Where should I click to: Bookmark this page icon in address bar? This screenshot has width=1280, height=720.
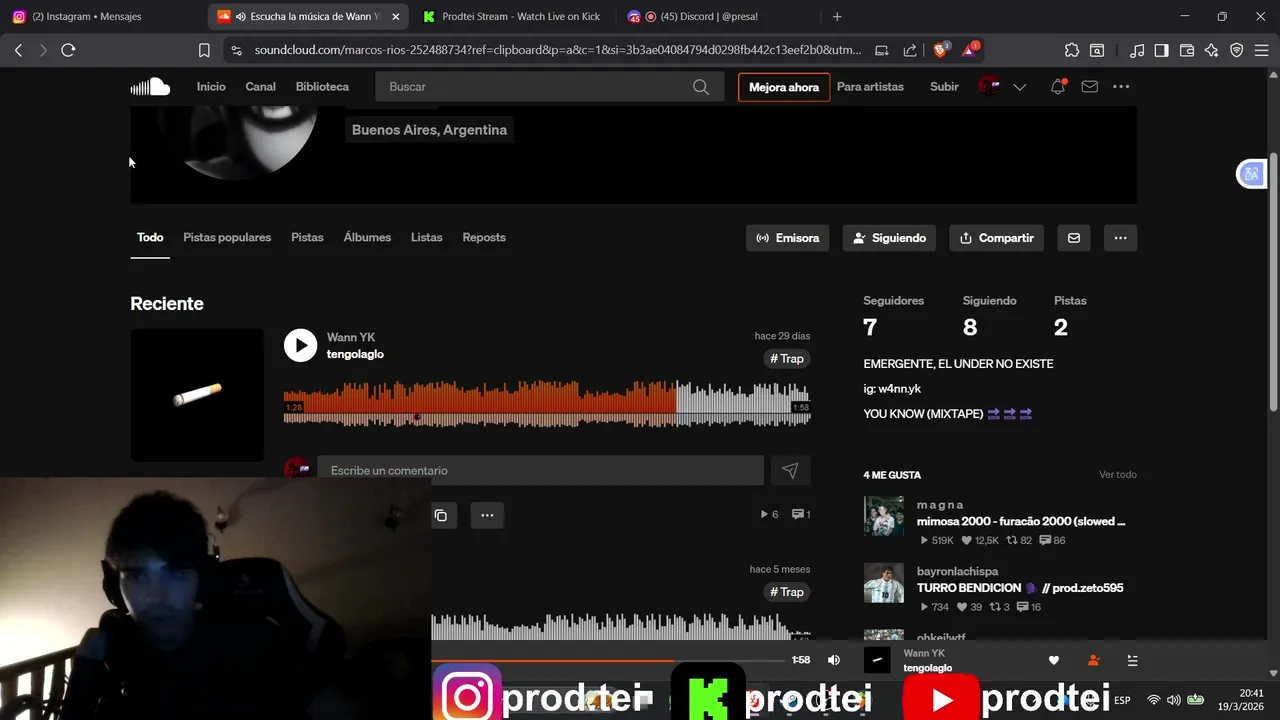204,50
